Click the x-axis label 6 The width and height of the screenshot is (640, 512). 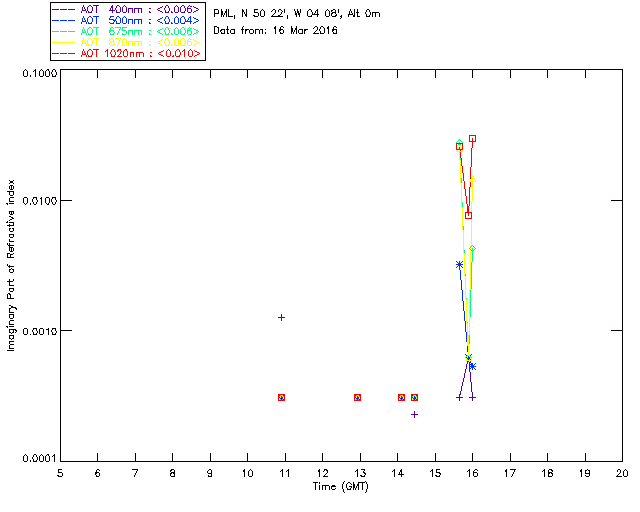(x=98, y=473)
